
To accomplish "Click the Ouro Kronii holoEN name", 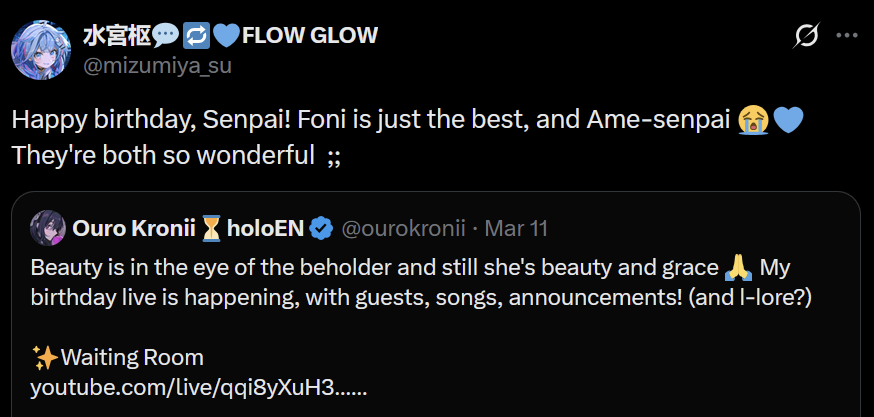I will 188,228.
